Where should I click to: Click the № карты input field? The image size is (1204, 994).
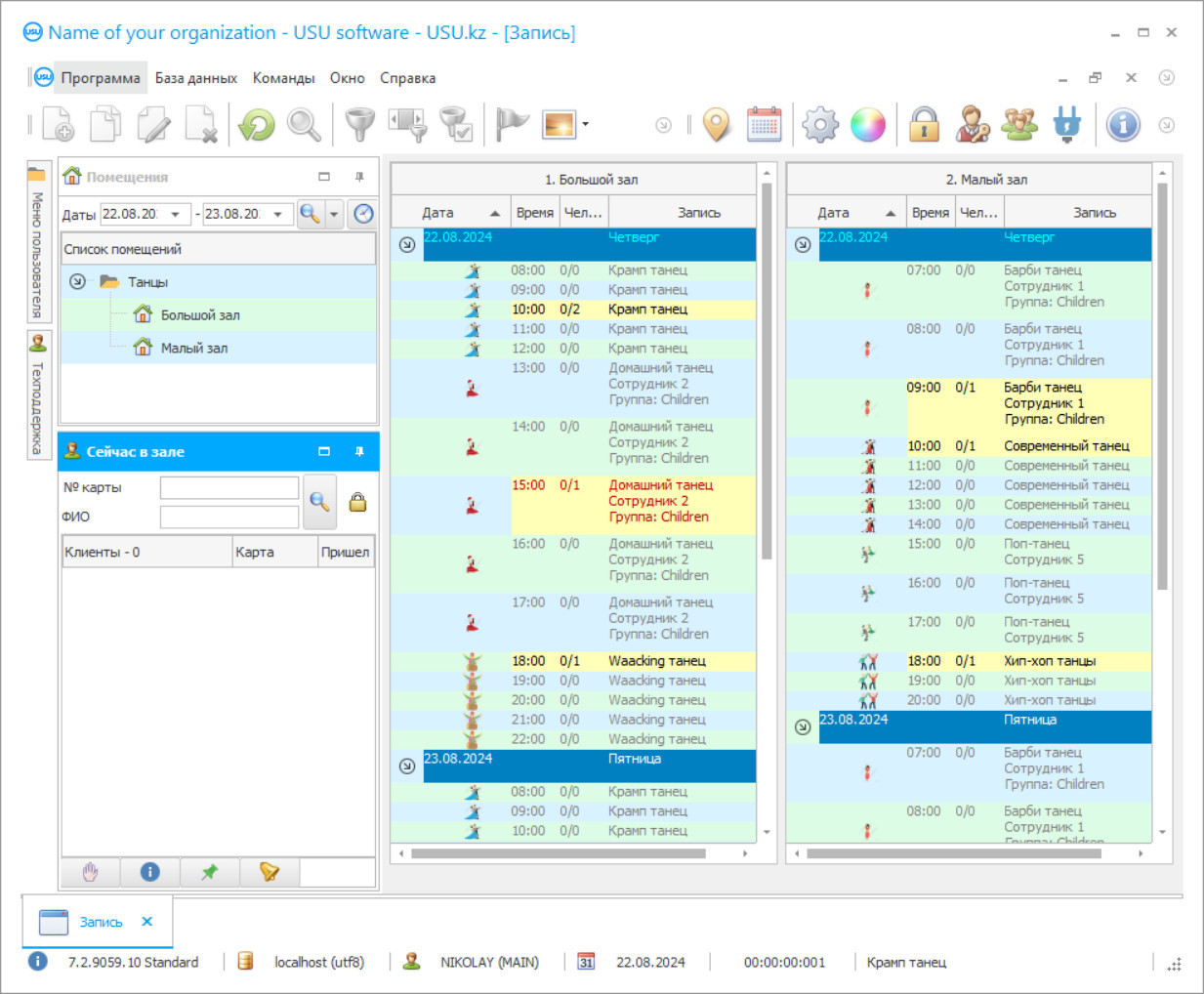pos(229,487)
